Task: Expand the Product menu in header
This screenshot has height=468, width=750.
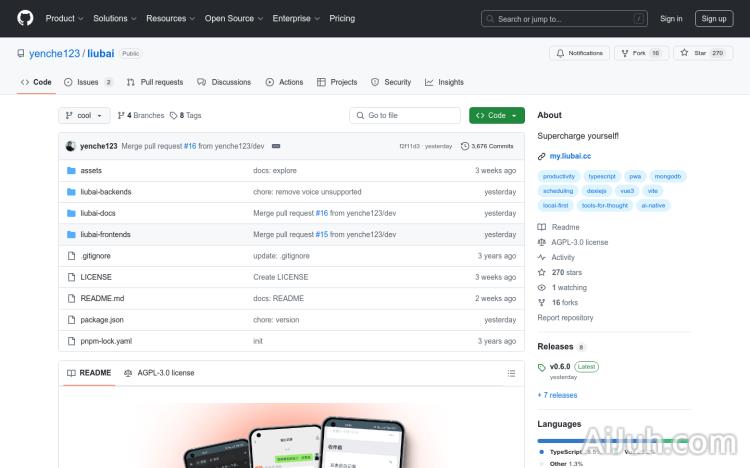Action: (x=64, y=18)
